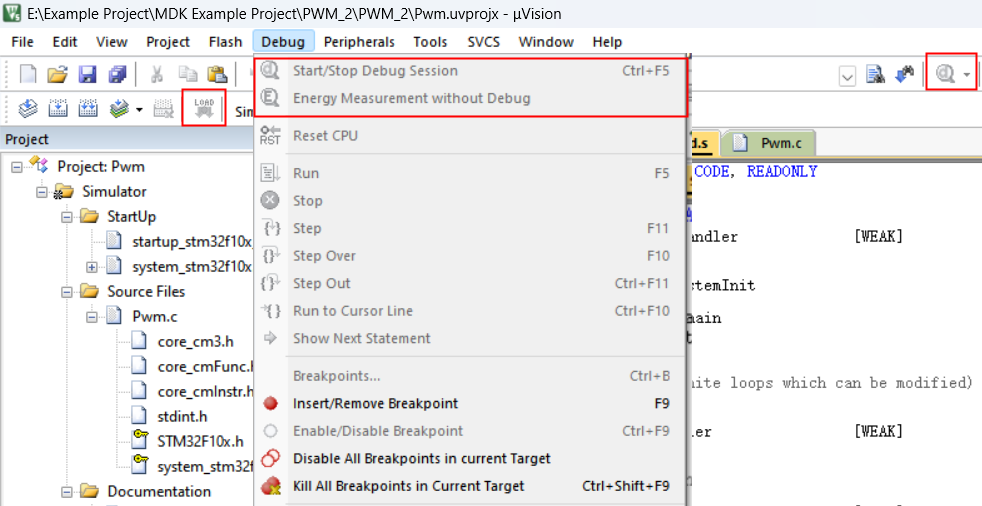Click the Find in Files icon
Image resolution: width=982 pixels, height=506 pixels.
coord(877,75)
